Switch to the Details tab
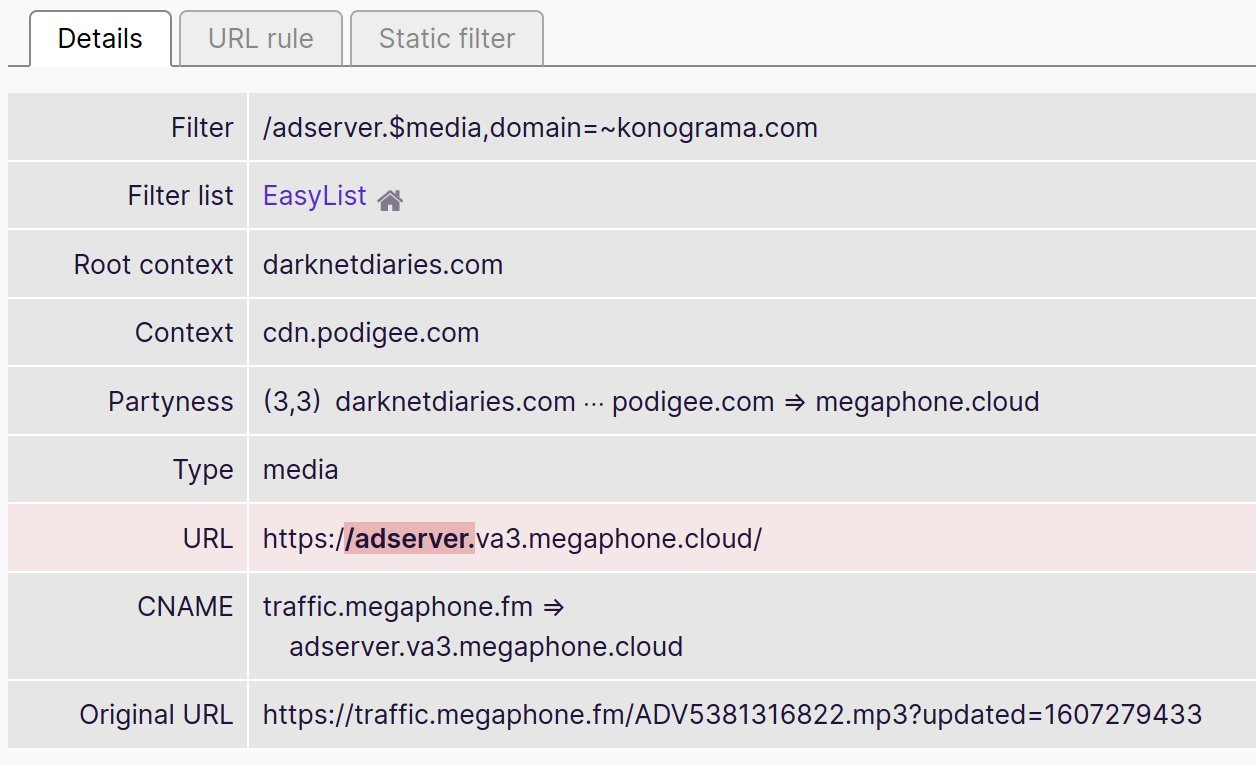1256x765 pixels. click(x=100, y=39)
